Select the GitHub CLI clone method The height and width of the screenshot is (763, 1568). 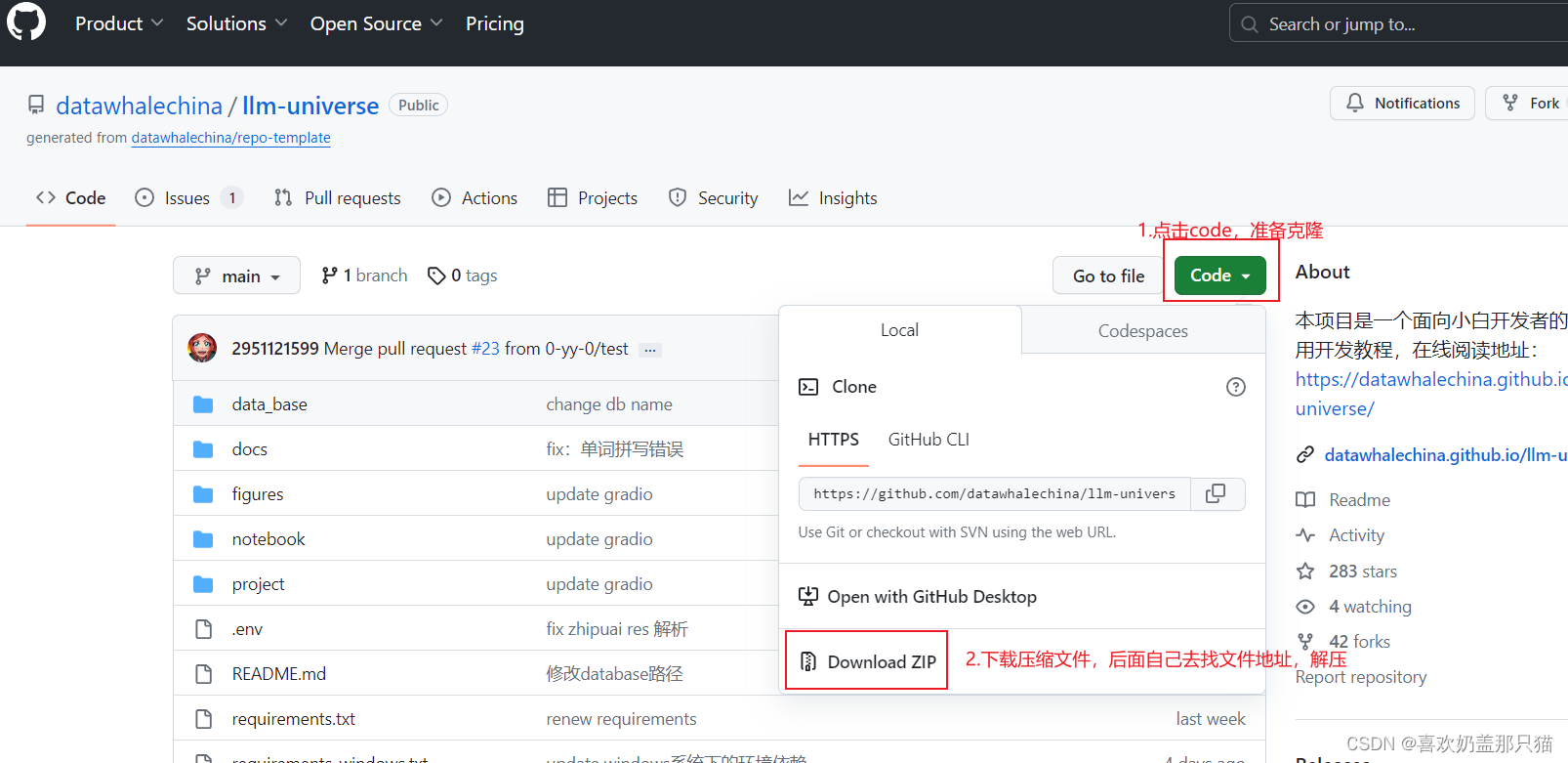[x=928, y=440]
